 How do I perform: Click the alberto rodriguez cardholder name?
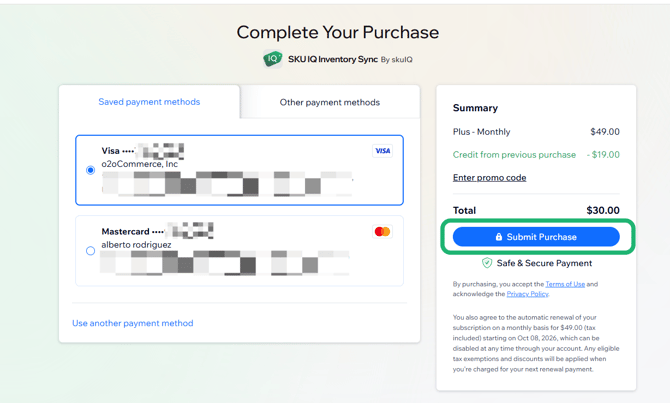[x=136, y=245]
